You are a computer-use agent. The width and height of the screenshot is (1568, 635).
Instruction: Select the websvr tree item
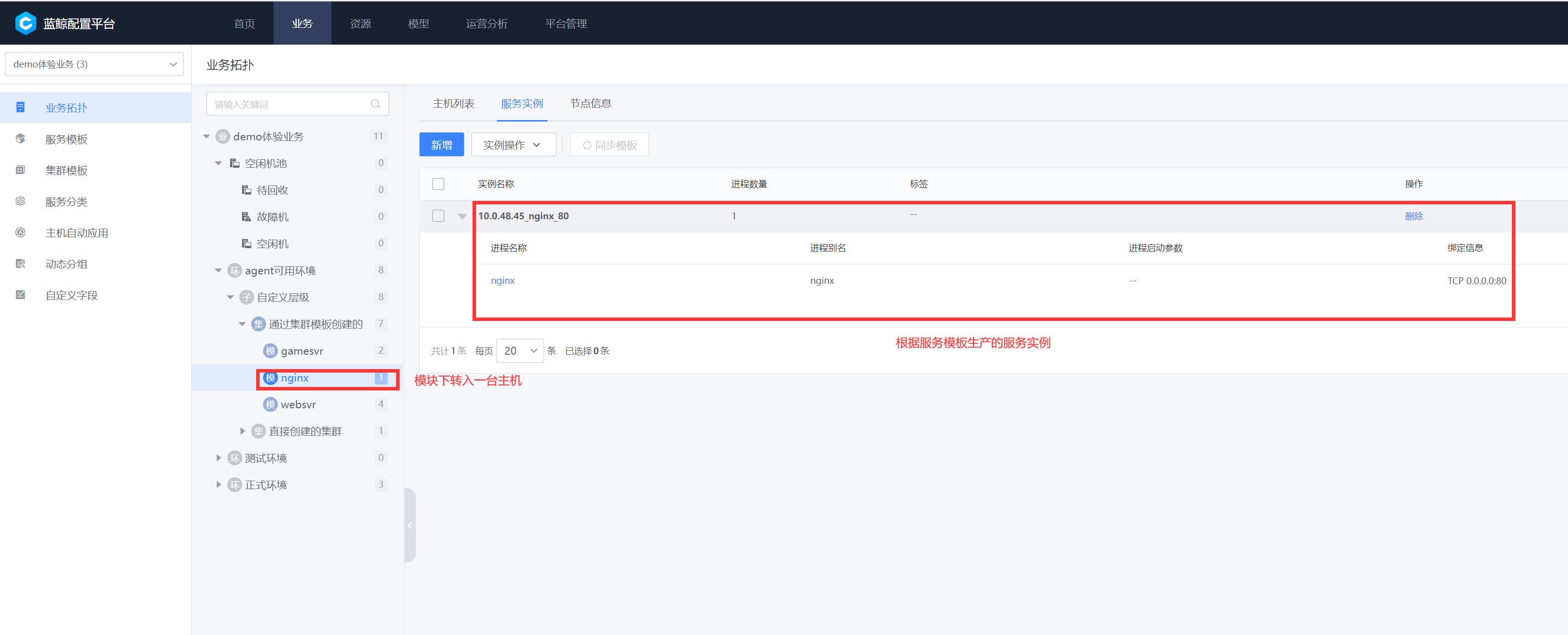point(298,404)
